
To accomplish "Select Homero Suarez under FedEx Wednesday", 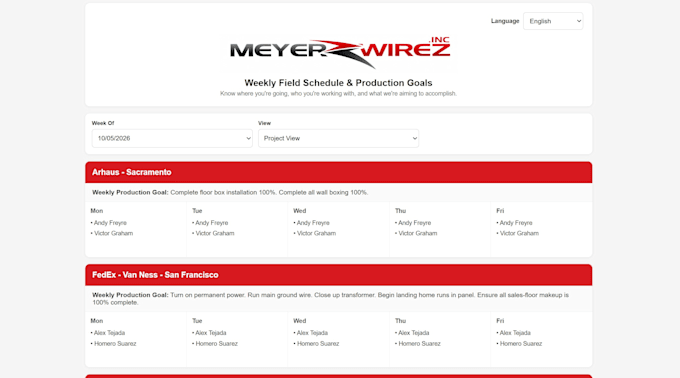I will [318, 344].
